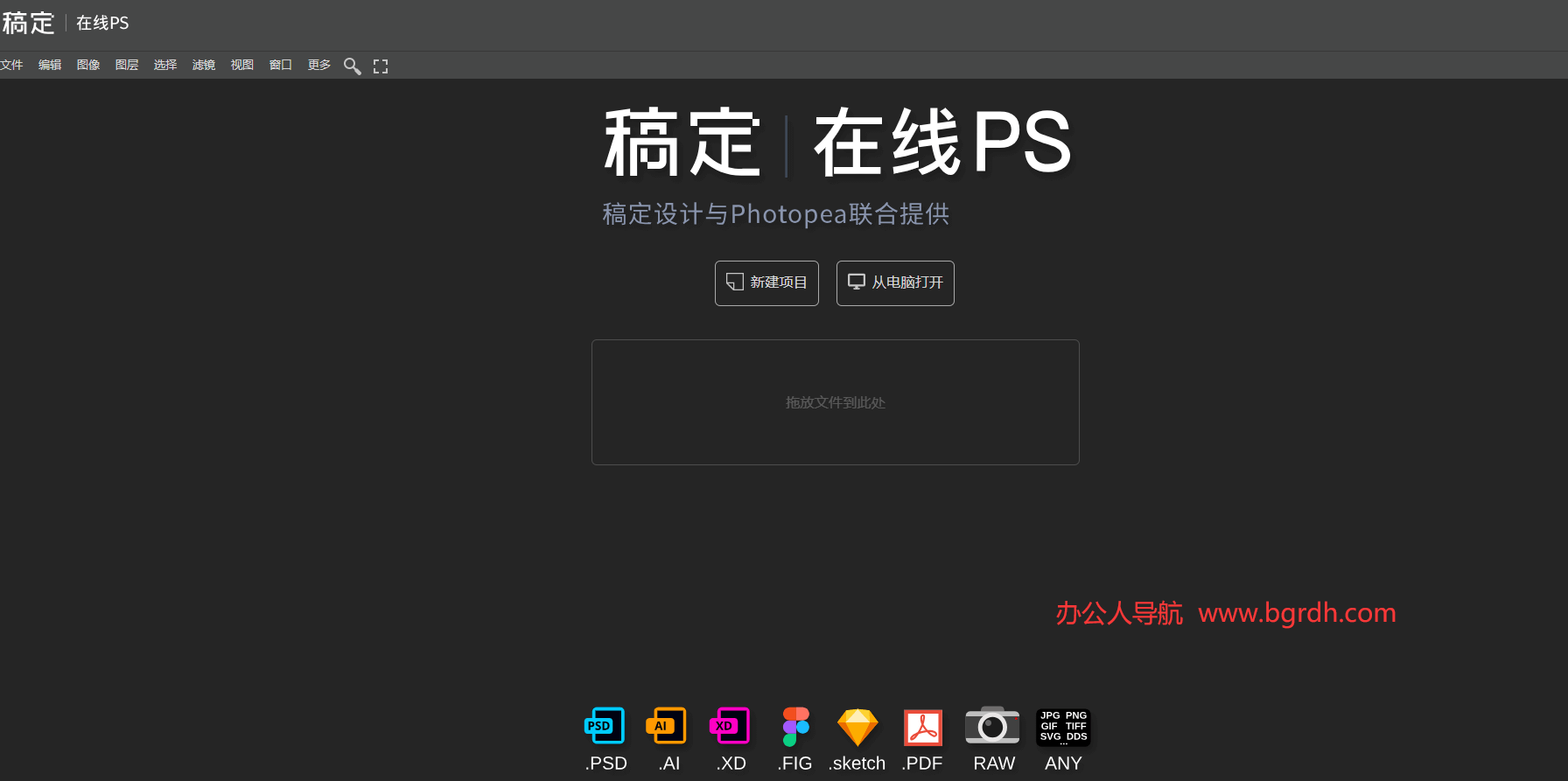Click the .sketch diamond icon
The height and width of the screenshot is (781, 1568).
point(857,728)
